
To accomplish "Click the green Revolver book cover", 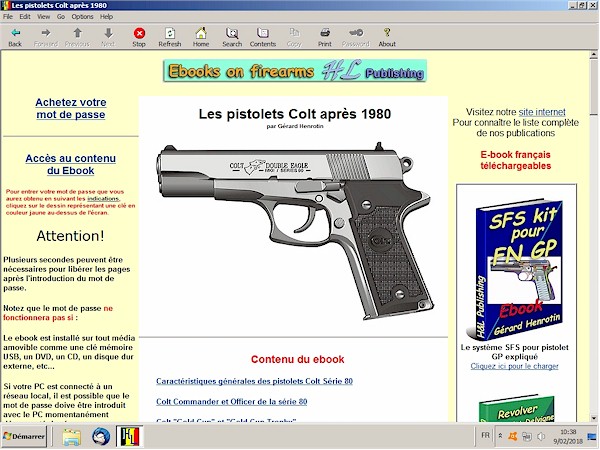I will pos(517,408).
